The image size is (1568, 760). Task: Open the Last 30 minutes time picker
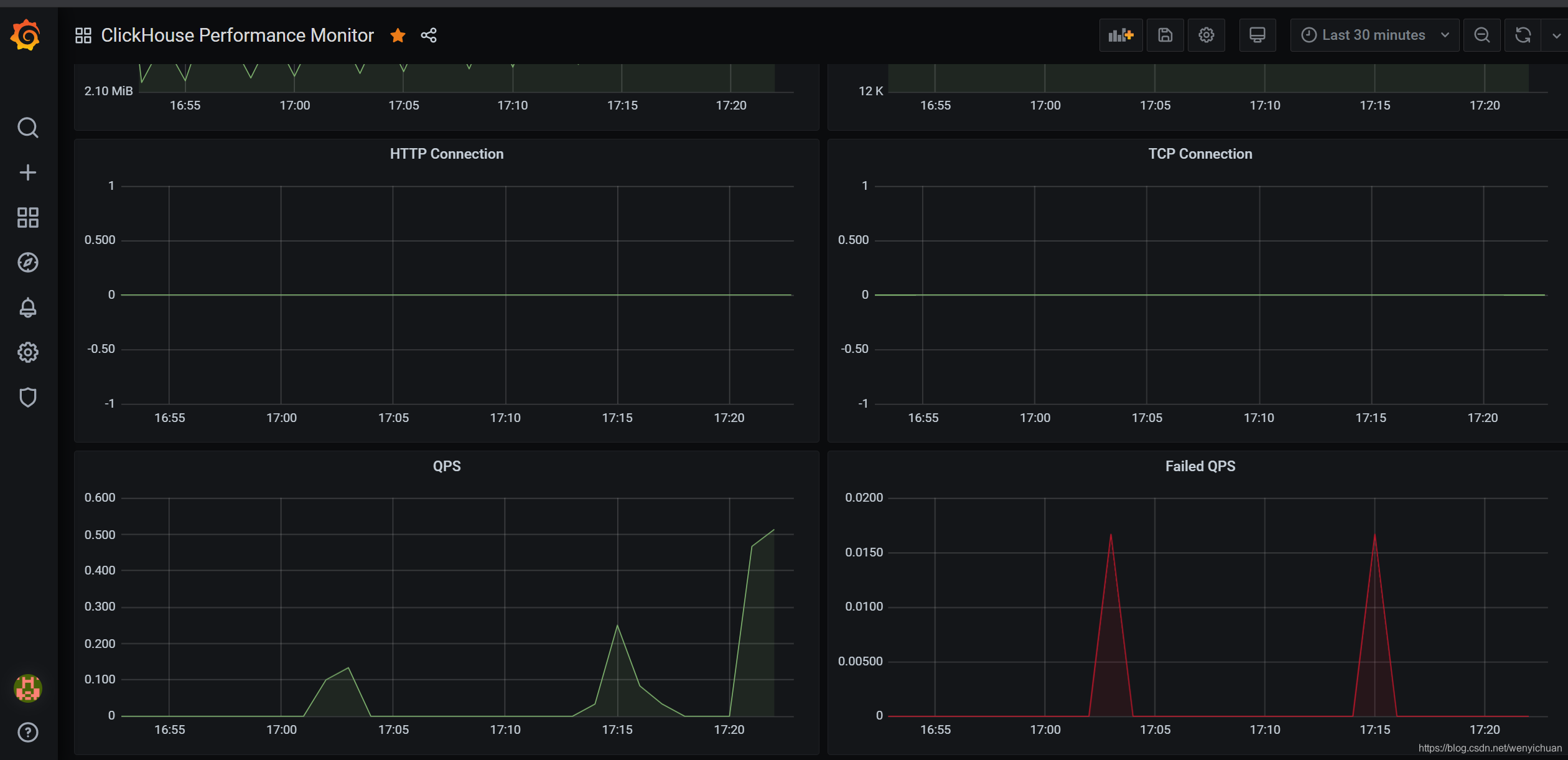[x=1374, y=35]
